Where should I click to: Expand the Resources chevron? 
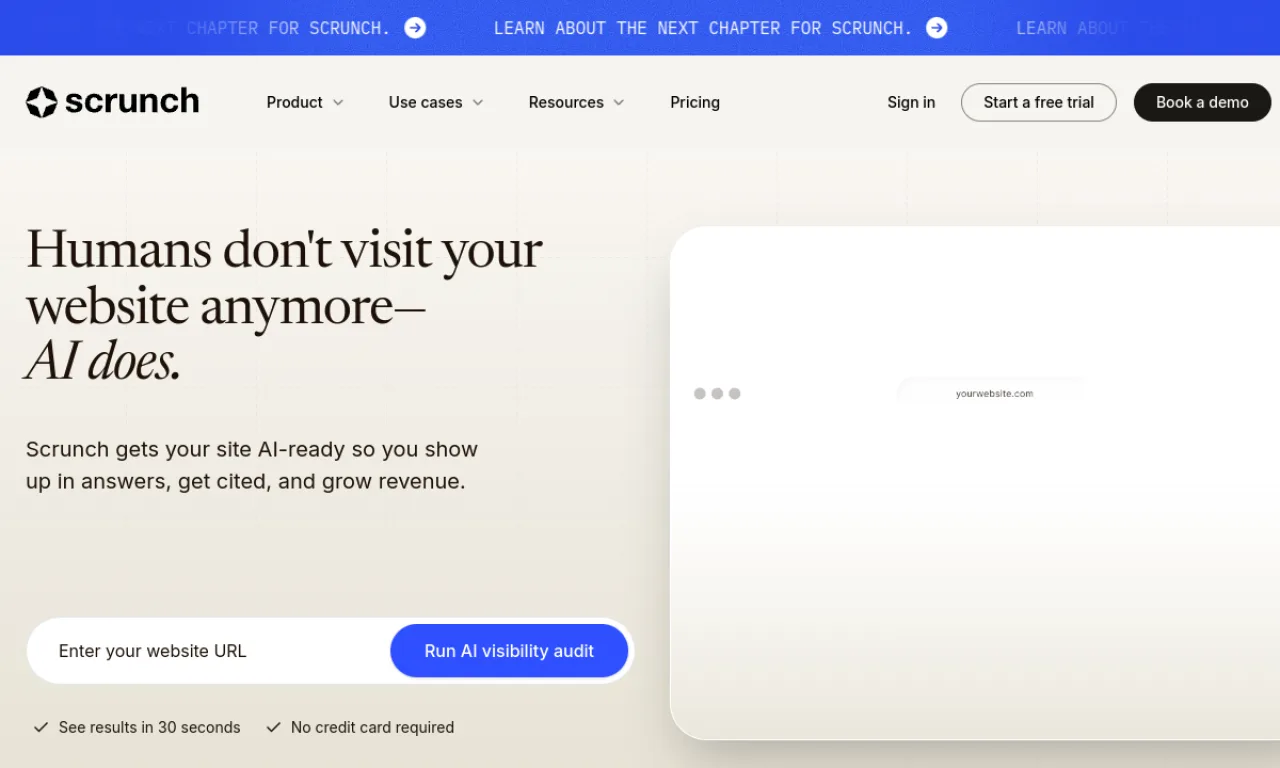coord(619,102)
